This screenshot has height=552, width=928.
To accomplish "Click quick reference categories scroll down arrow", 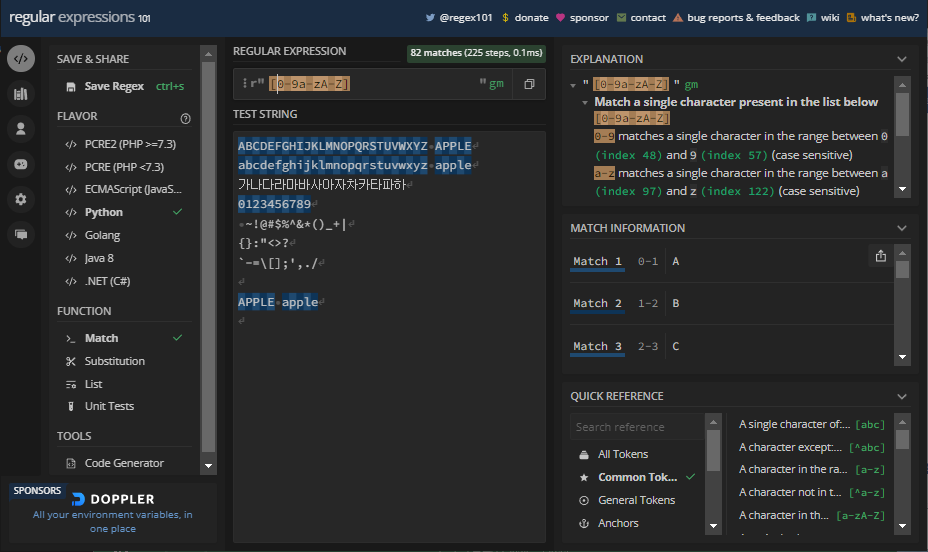I will (713, 526).
